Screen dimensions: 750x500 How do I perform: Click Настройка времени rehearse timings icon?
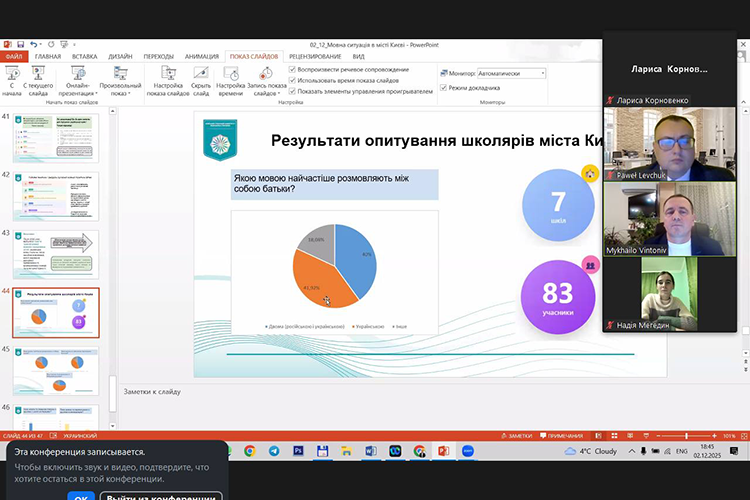coord(231,74)
